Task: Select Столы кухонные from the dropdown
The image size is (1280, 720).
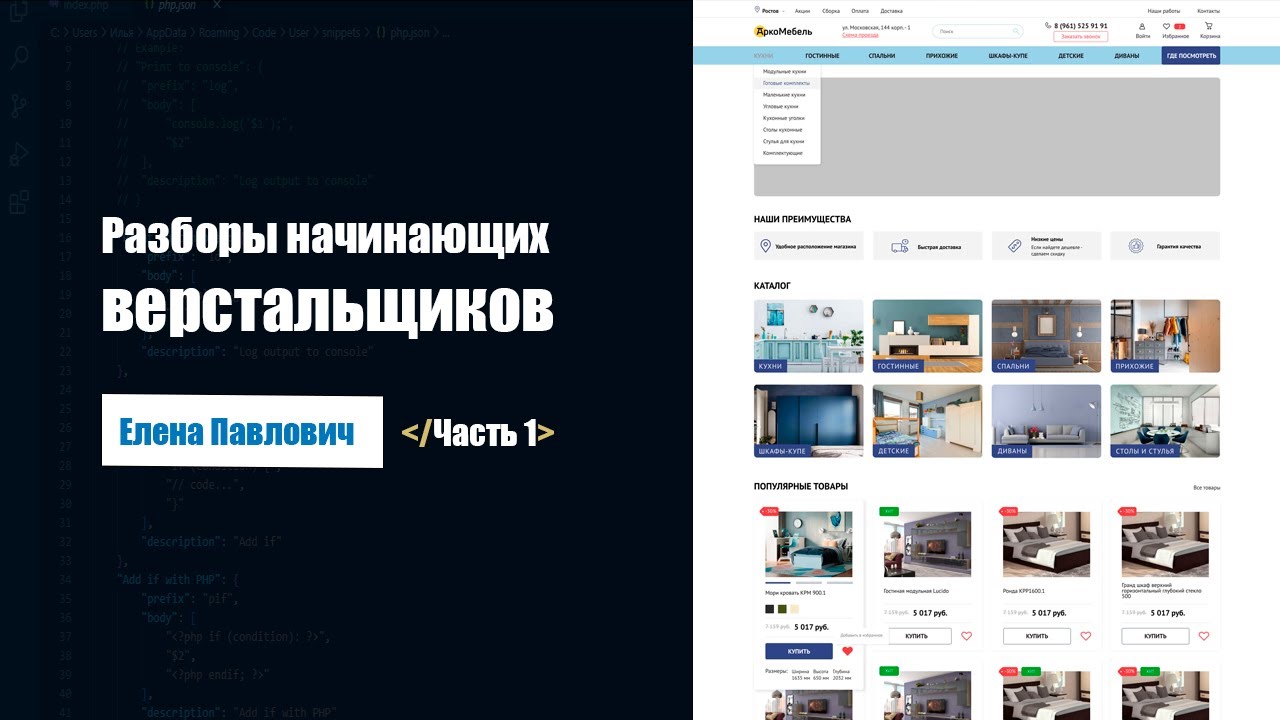Action: pyautogui.click(x=787, y=130)
